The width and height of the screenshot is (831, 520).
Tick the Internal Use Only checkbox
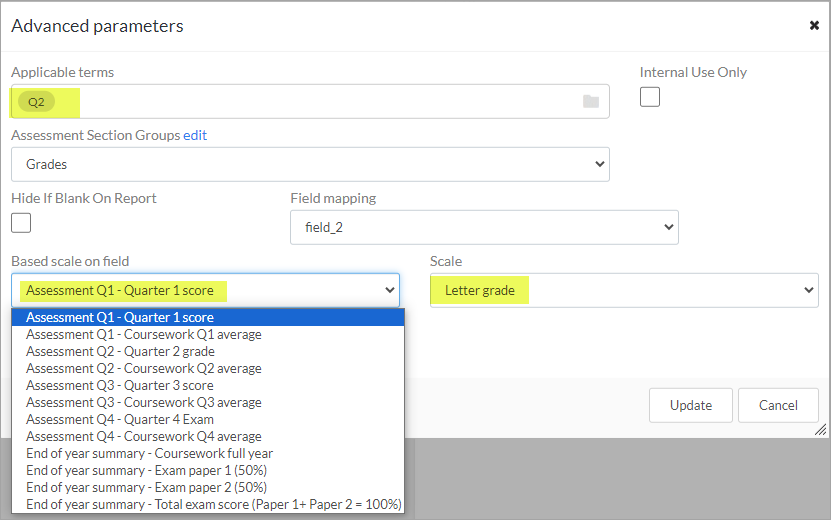(x=650, y=97)
